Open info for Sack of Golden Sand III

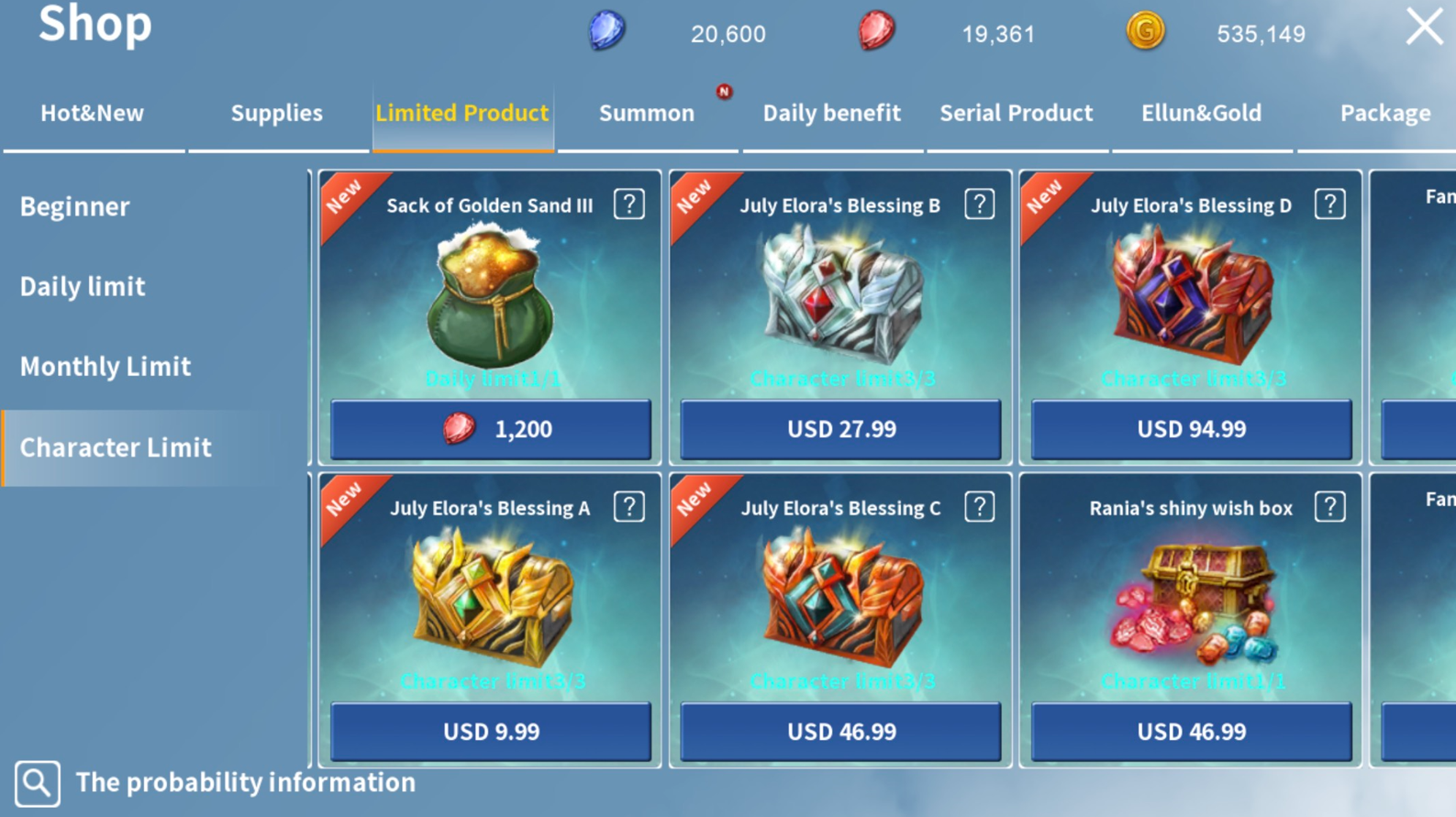[x=629, y=204]
